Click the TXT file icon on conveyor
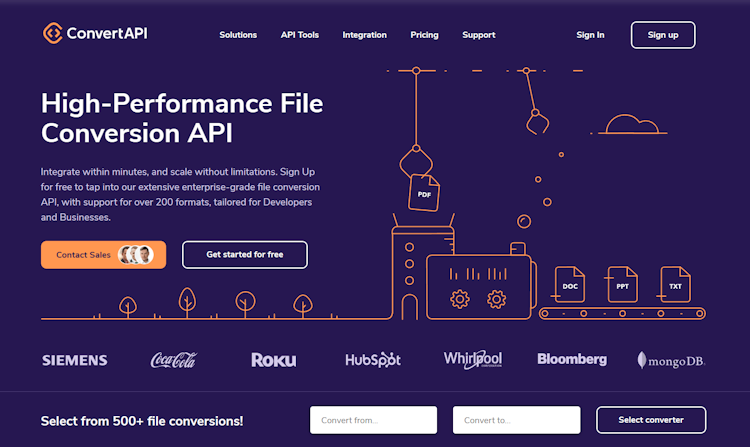Screen dimensions: 750x447 coord(675,284)
